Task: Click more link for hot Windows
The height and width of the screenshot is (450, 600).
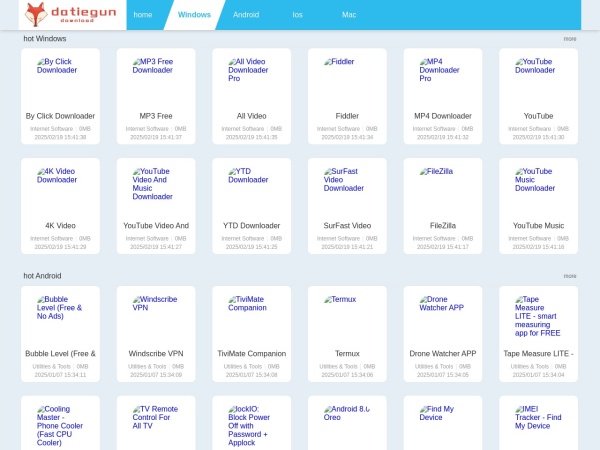Action: pyautogui.click(x=570, y=39)
